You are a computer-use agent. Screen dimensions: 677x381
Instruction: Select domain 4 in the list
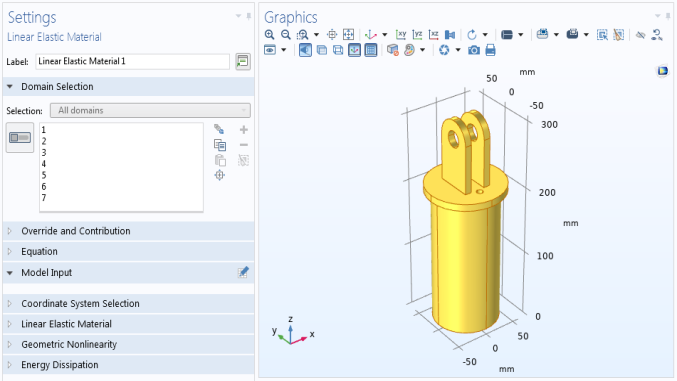coord(121,164)
